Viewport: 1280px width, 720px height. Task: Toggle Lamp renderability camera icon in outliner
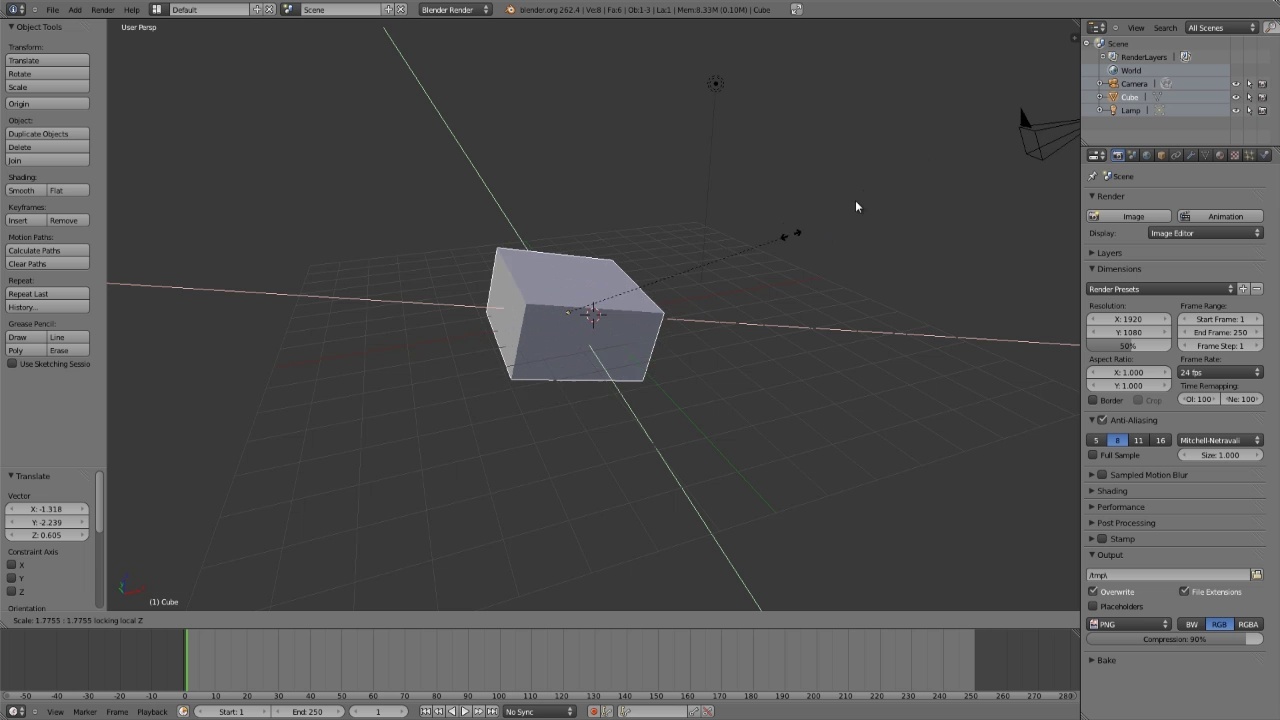[x=1262, y=110]
